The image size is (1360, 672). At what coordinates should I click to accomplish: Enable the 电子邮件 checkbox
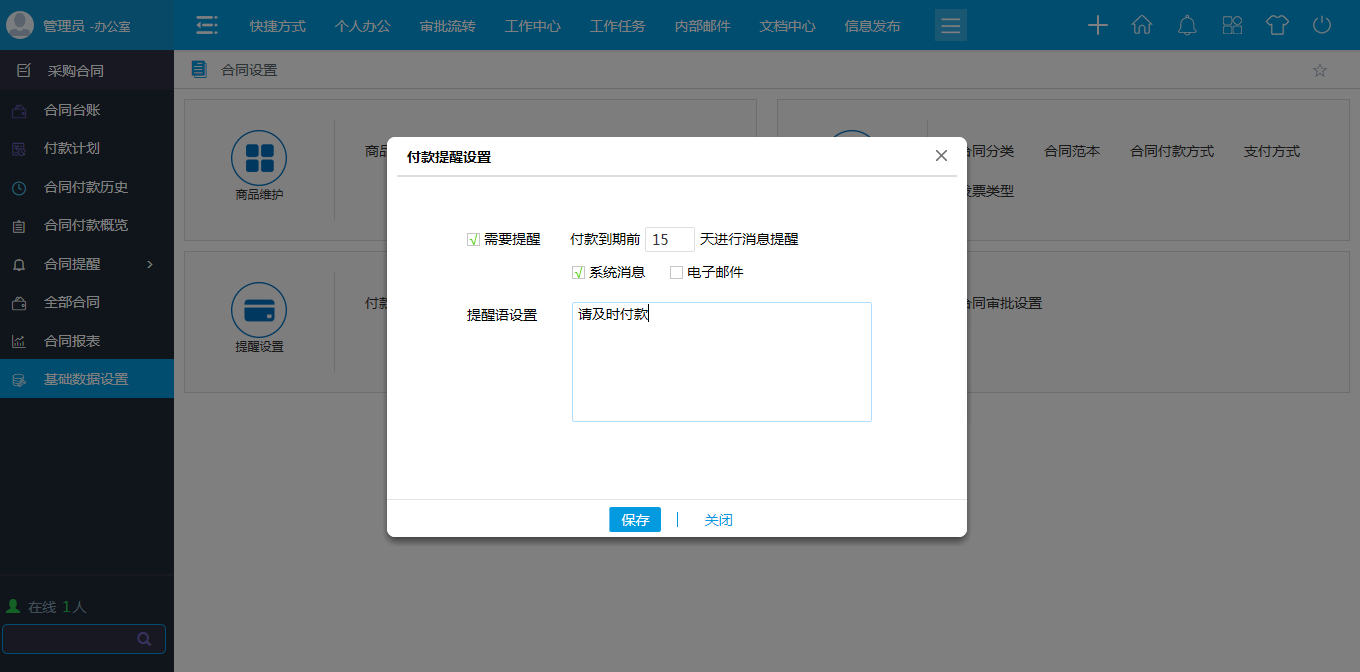tap(676, 272)
